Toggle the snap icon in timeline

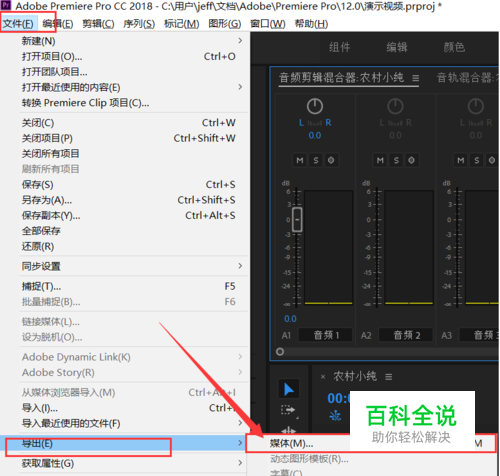pos(335,416)
